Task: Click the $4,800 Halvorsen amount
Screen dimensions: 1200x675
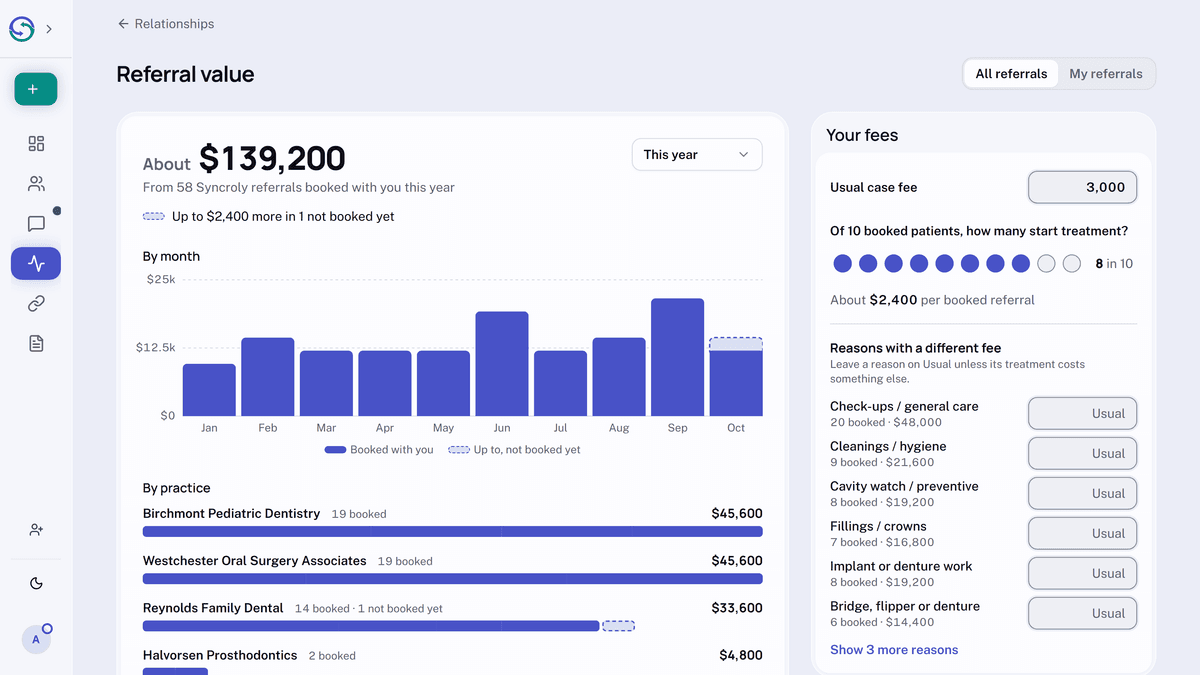Action: point(741,655)
